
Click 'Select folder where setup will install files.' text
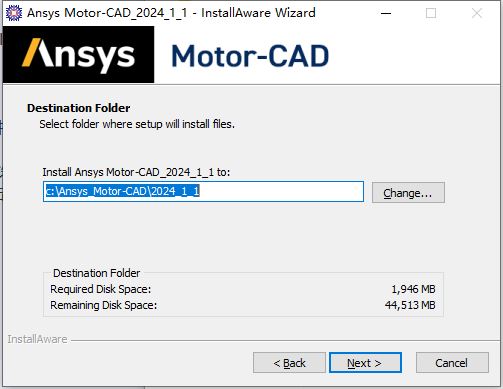pos(137,124)
